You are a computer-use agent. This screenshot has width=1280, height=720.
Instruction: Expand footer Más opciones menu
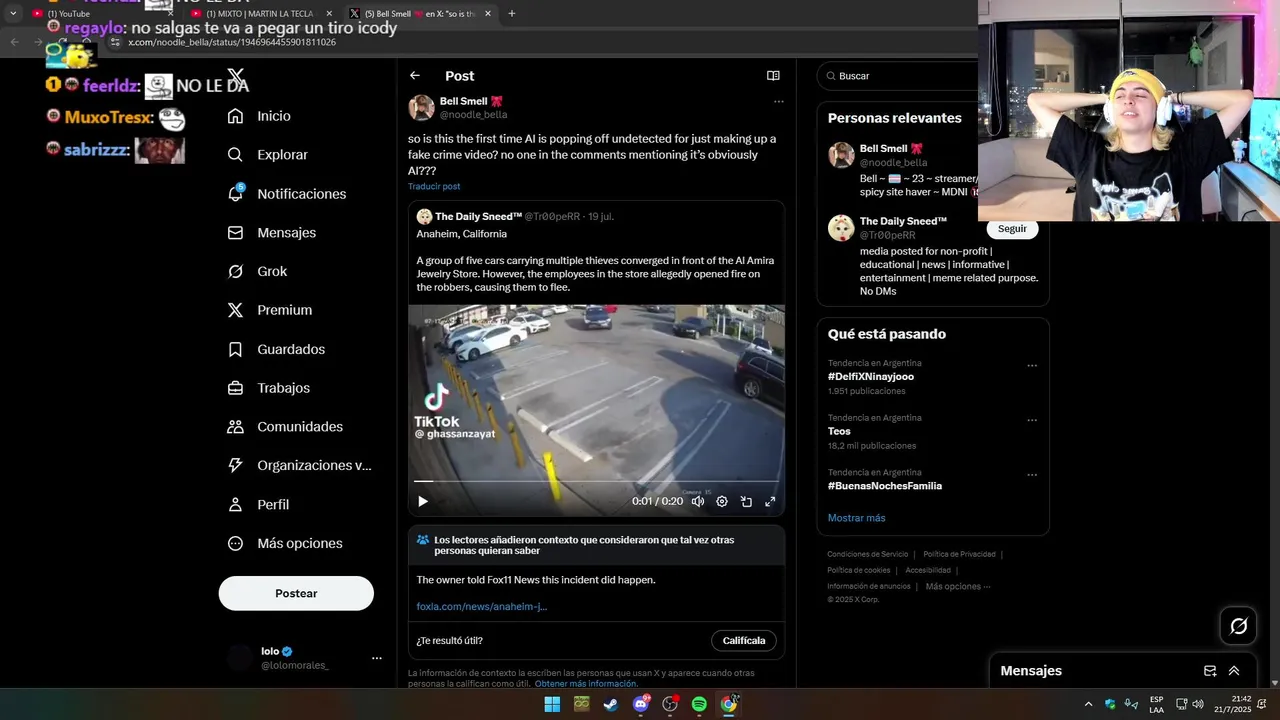click(x=958, y=586)
